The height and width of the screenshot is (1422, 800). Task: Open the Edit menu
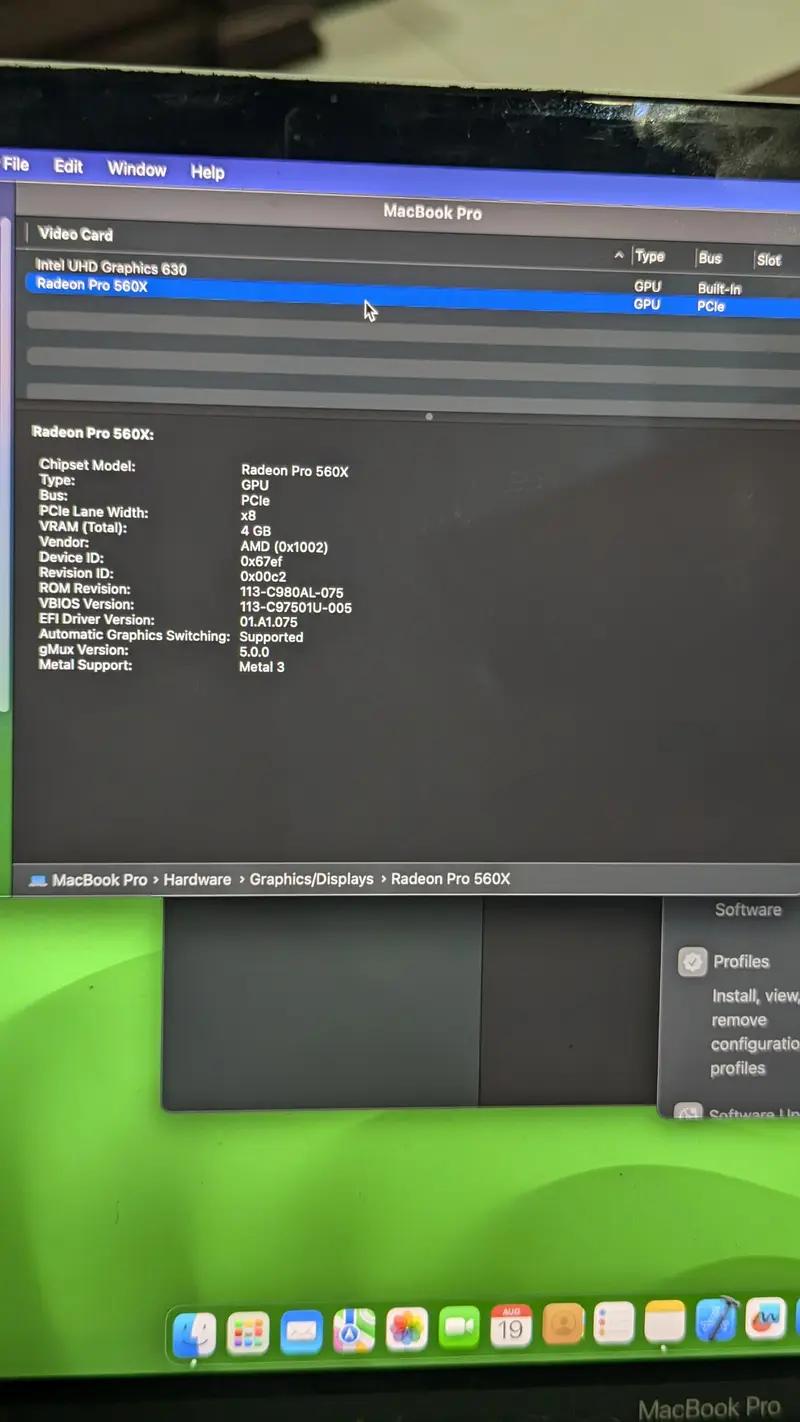click(68, 167)
